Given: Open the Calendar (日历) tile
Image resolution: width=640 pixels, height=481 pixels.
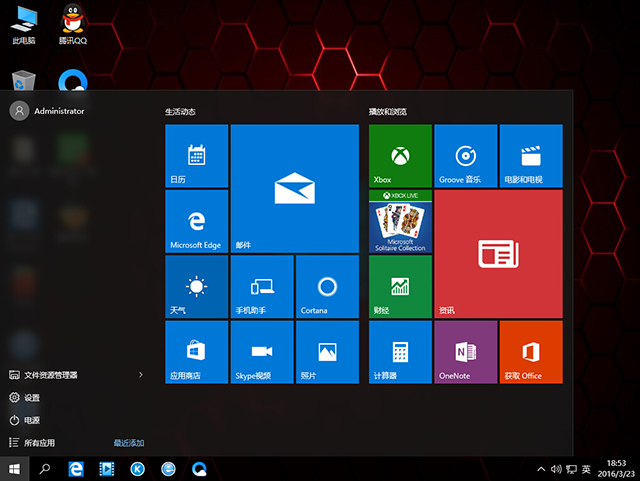Looking at the screenshot, I should point(196,156).
